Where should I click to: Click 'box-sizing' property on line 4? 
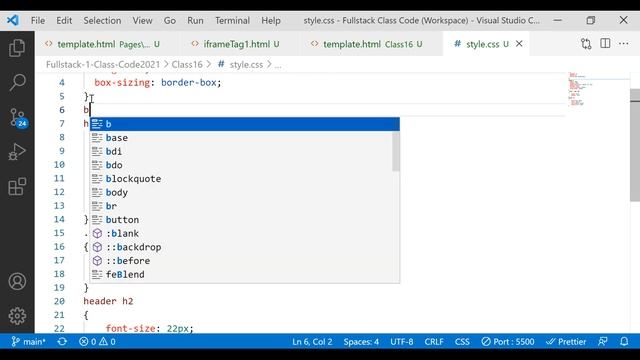coord(122,82)
